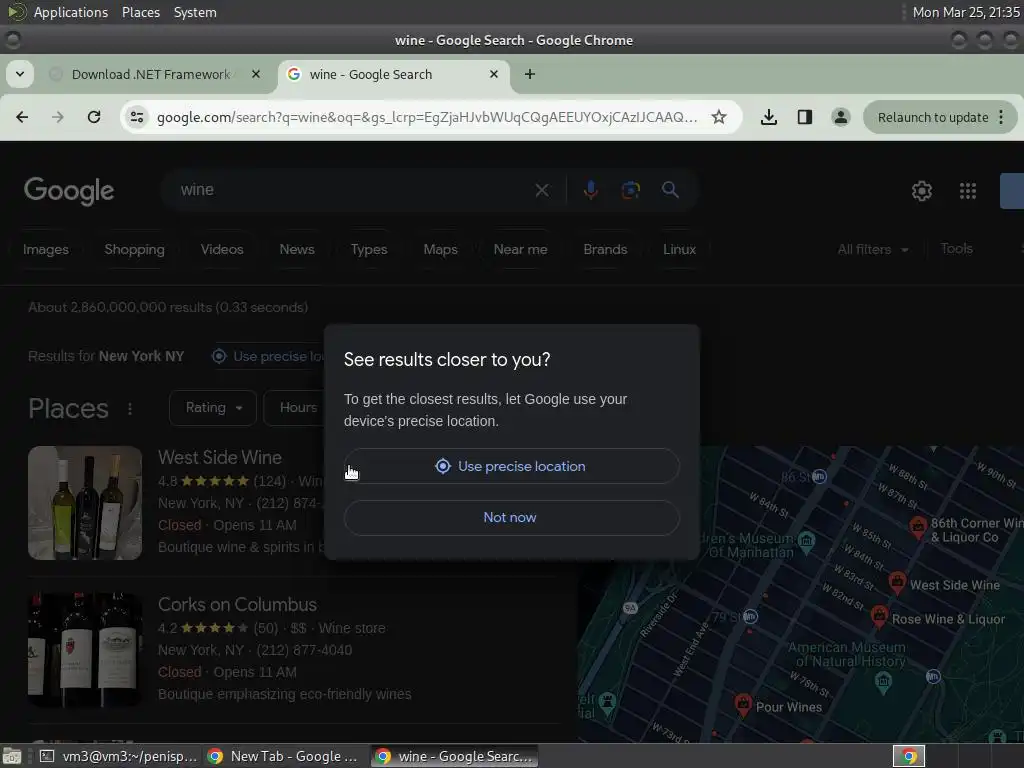Go forward using the browser forward arrow

click(58, 117)
